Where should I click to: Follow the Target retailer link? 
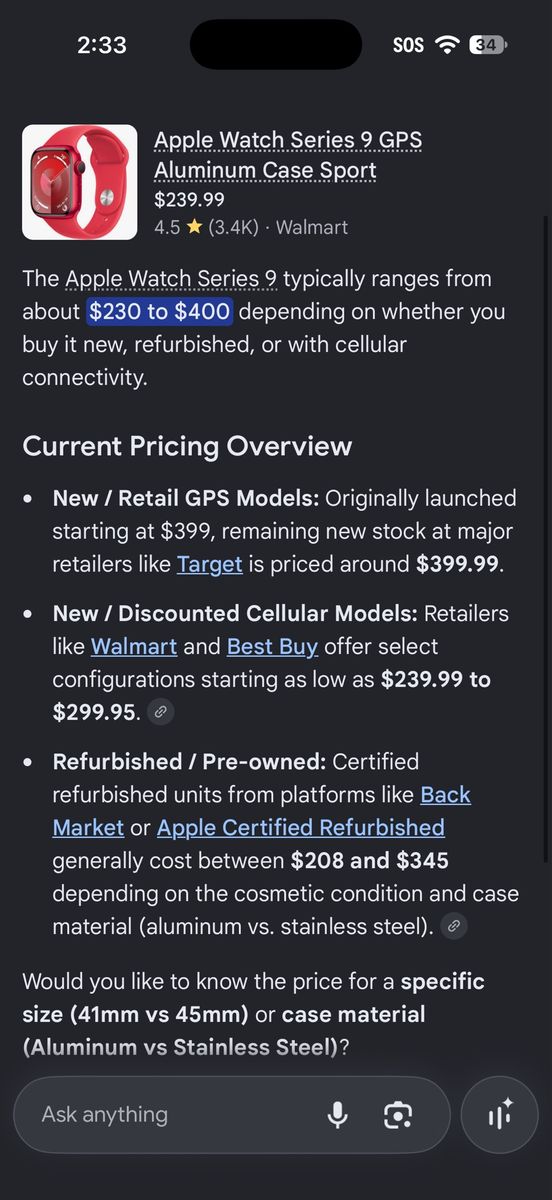click(210, 564)
